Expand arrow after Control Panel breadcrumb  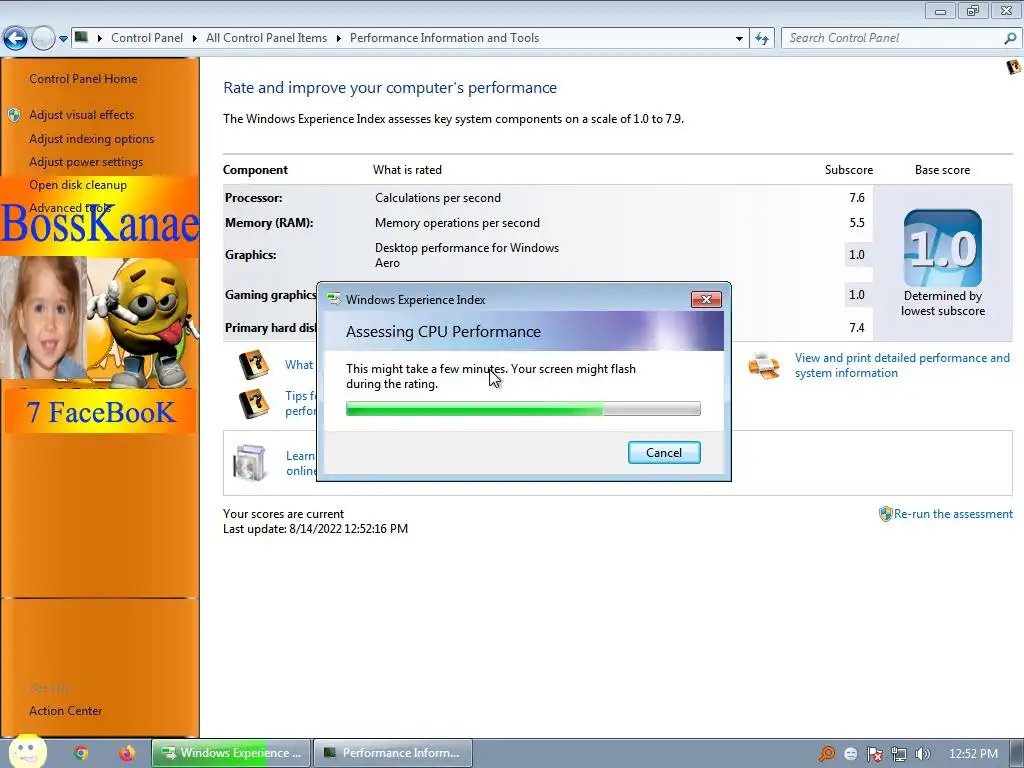point(195,39)
